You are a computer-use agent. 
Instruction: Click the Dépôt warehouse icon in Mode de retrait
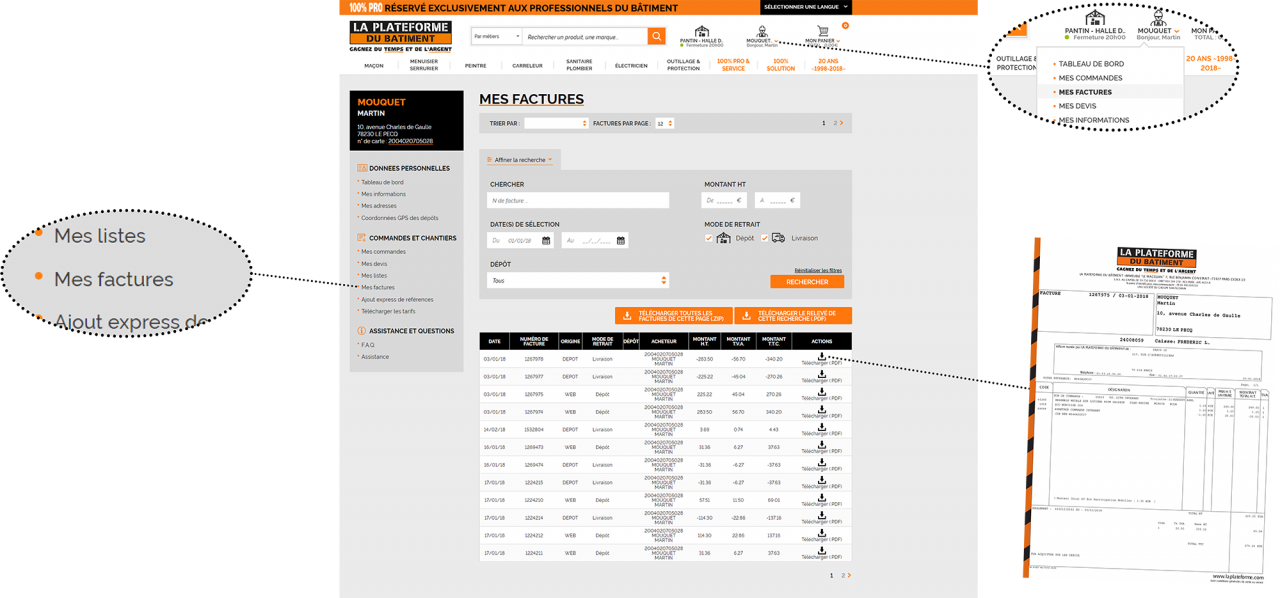724,238
